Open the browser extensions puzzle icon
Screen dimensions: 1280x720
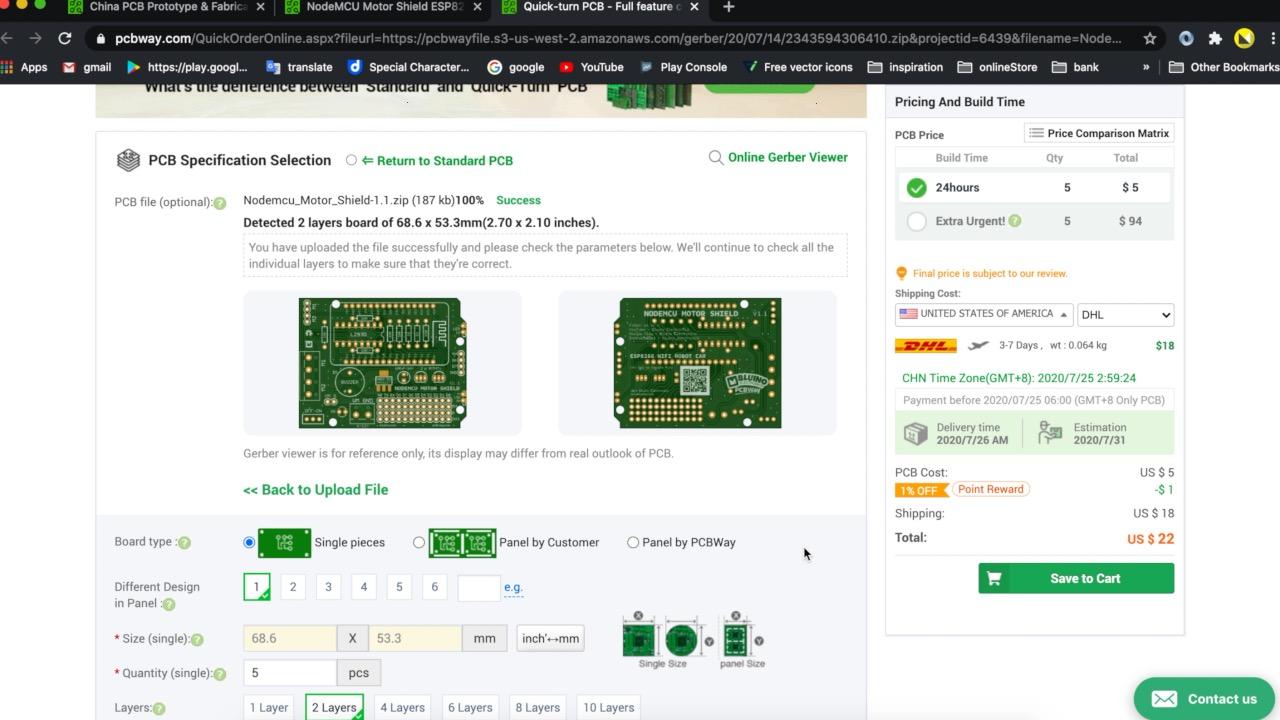point(1215,38)
